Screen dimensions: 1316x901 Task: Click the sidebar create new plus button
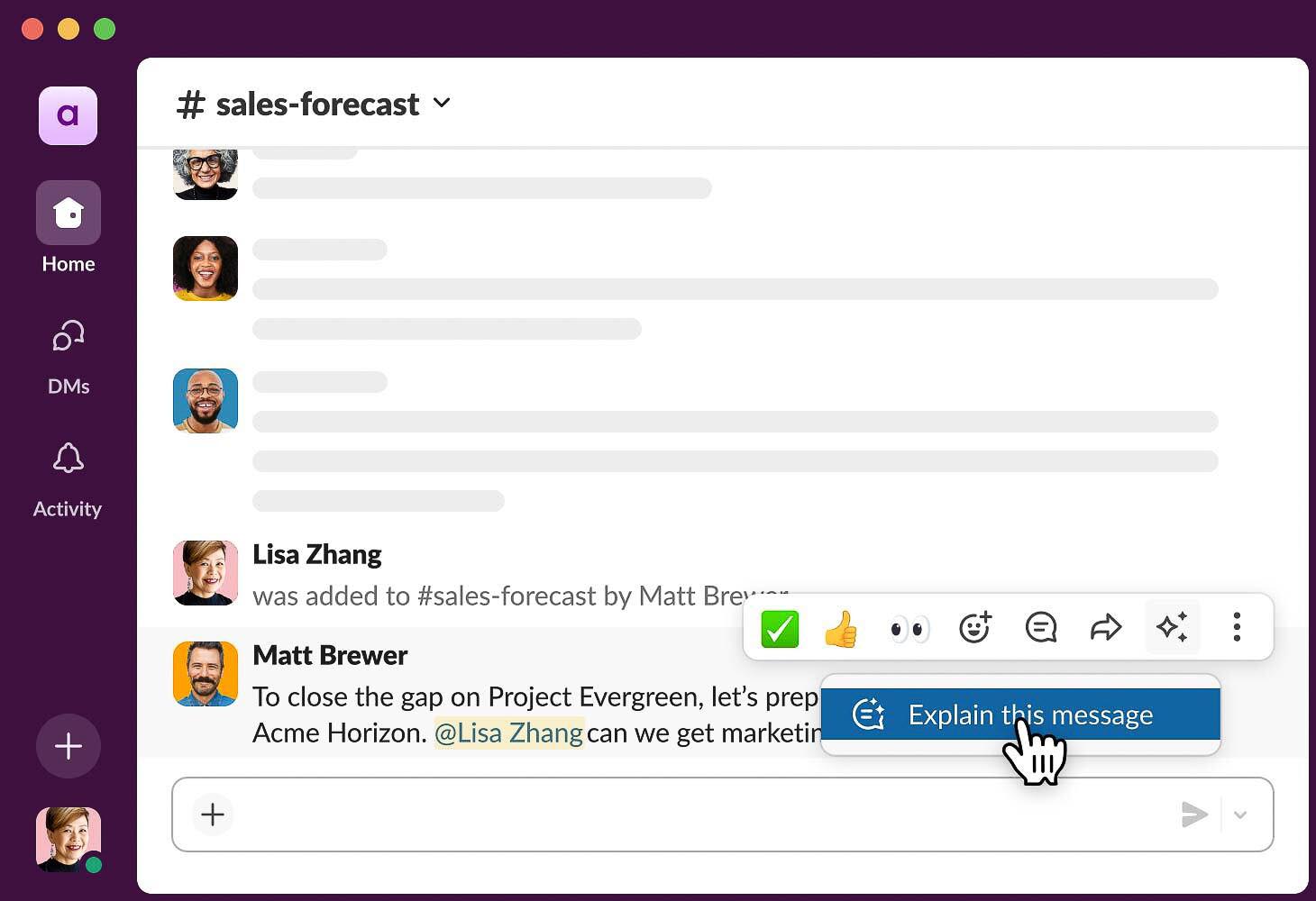point(69,746)
